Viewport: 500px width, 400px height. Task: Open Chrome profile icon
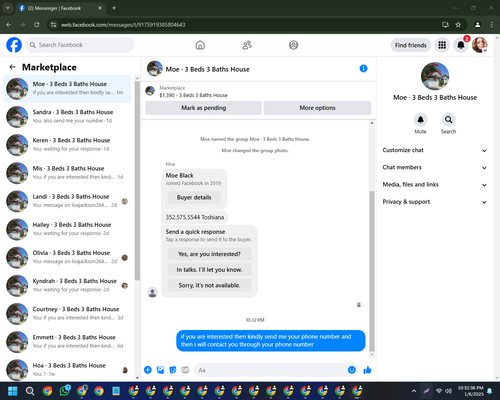click(477, 24)
